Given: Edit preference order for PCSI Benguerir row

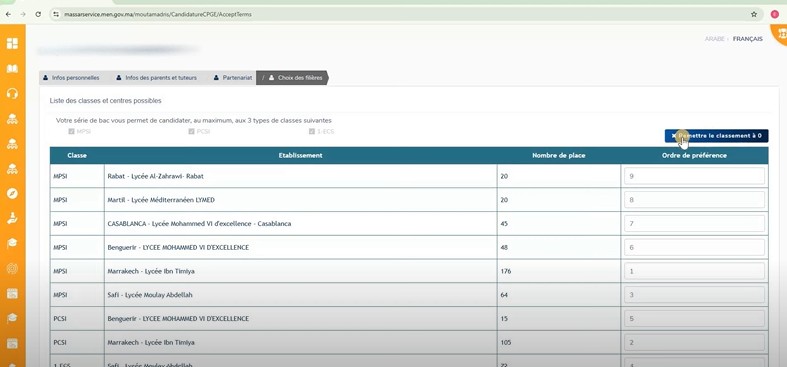Looking at the screenshot, I should (x=694, y=319).
